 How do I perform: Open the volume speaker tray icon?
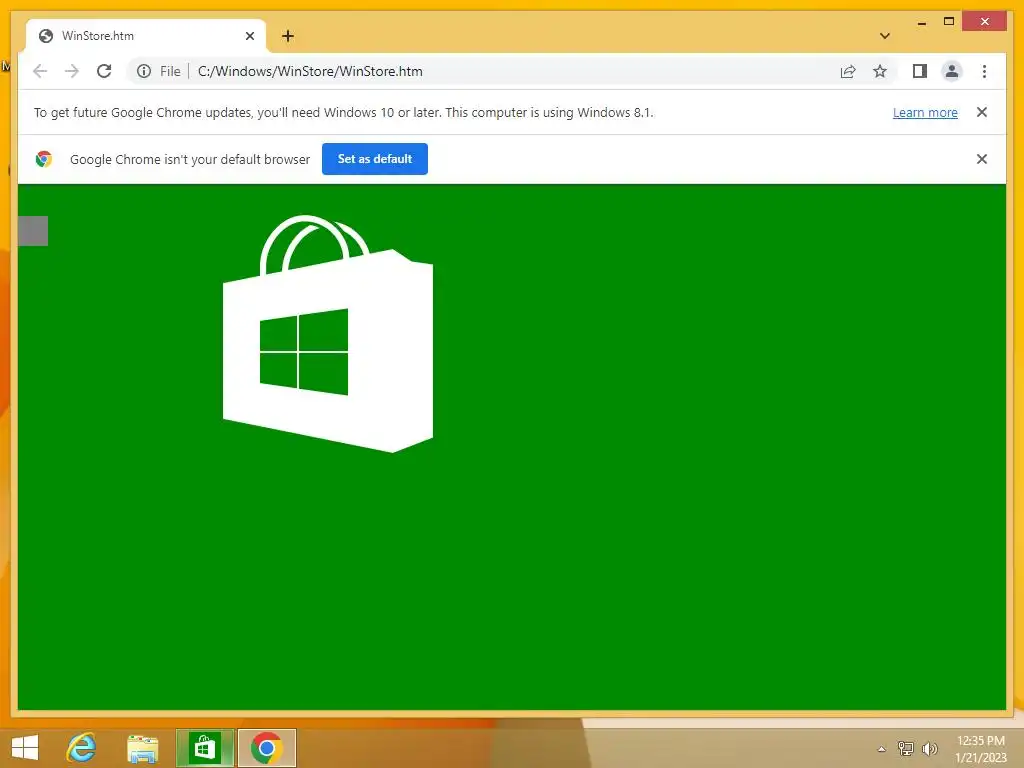(x=929, y=748)
